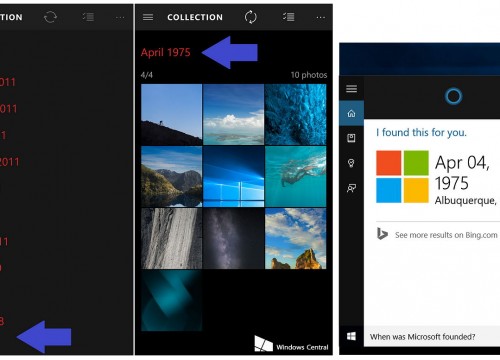Open the teal abstract wallpaper thumbnail
The height and width of the screenshot is (360, 500).
click(x=171, y=300)
